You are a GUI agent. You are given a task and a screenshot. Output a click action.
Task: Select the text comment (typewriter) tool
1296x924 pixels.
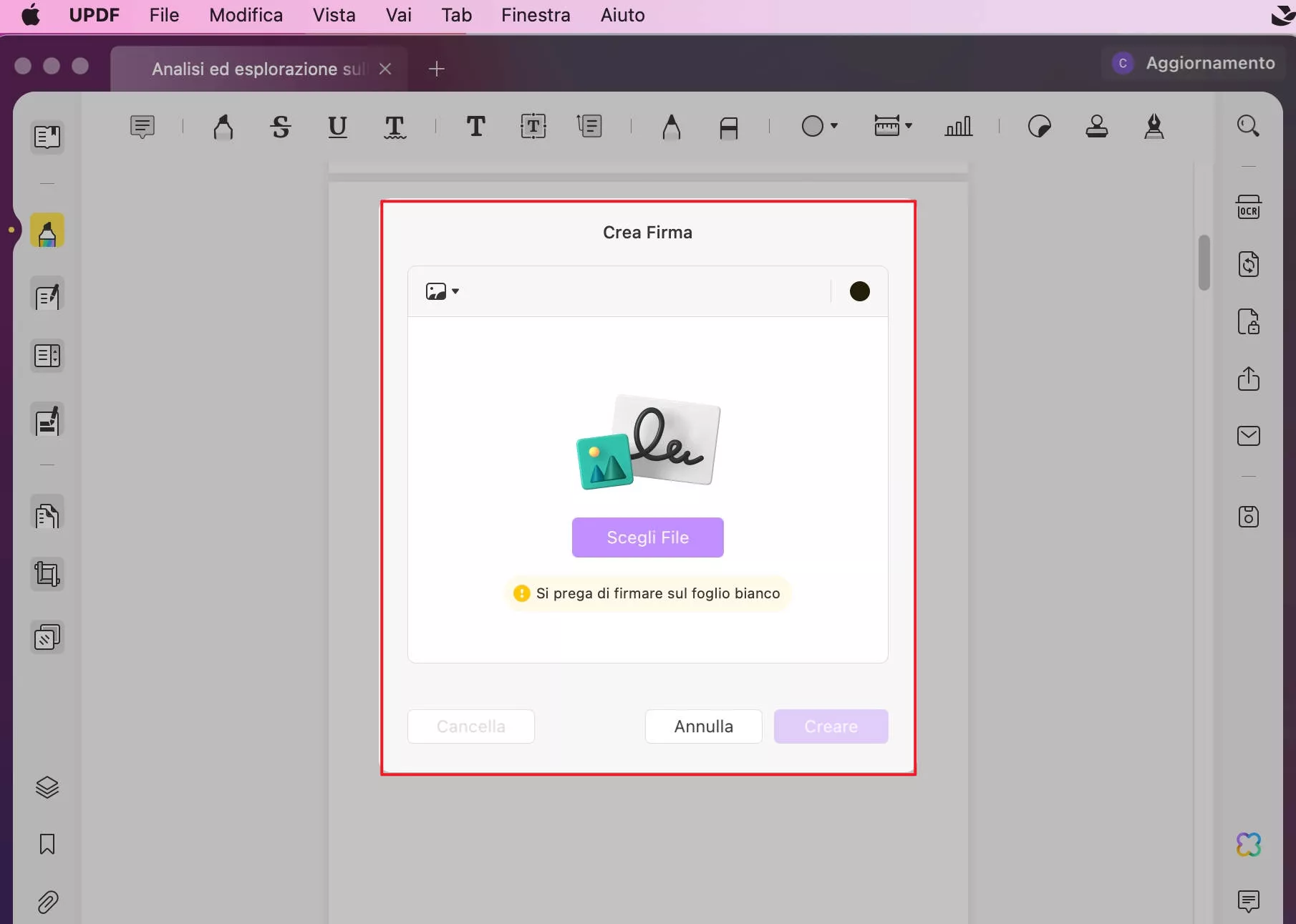pyautogui.click(x=475, y=127)
